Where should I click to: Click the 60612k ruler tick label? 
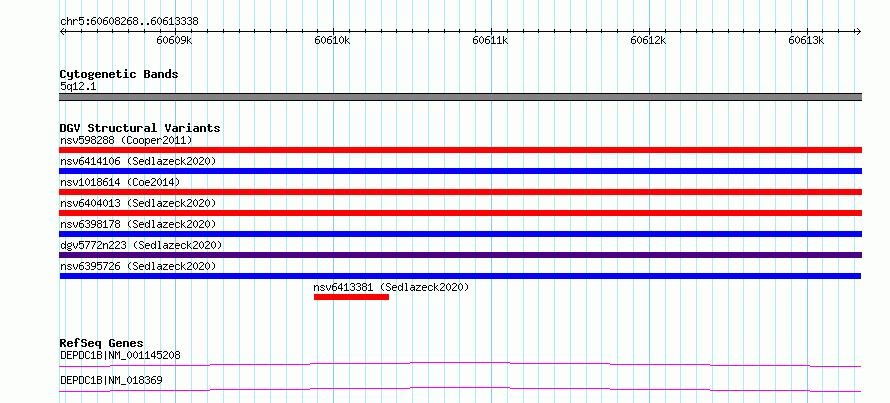tap(648, 41)
